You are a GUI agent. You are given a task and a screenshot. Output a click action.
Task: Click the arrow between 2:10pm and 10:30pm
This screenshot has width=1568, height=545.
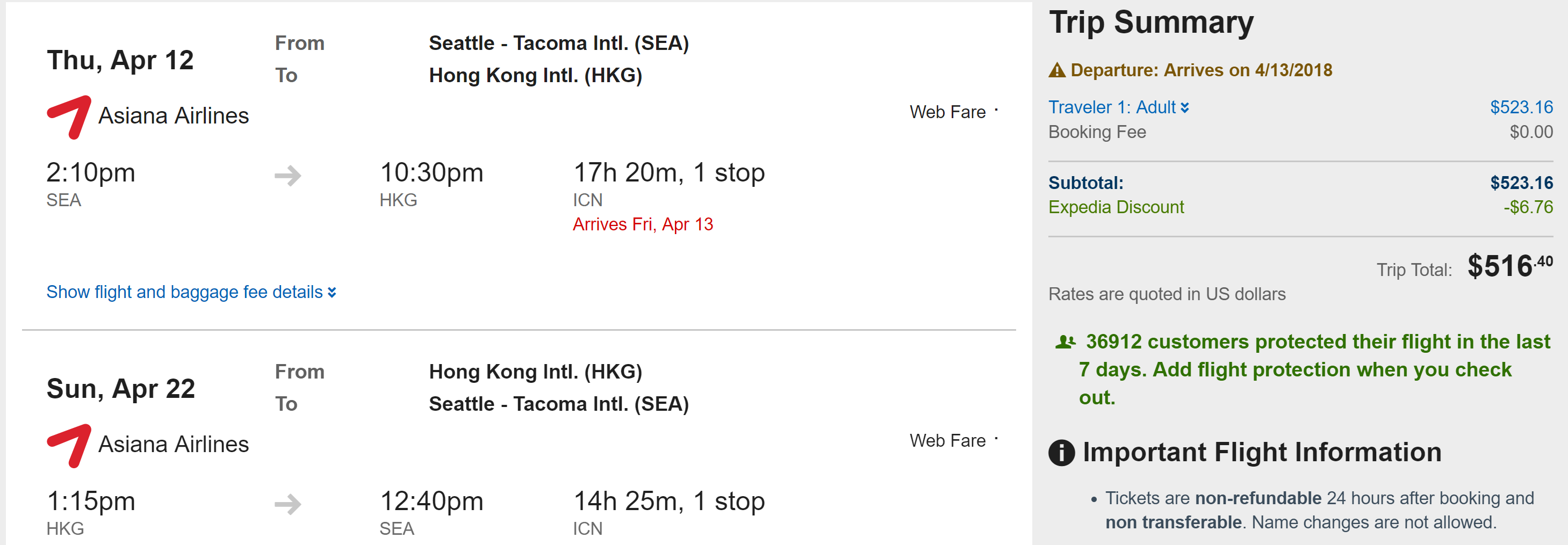click(x=288, y=176)
